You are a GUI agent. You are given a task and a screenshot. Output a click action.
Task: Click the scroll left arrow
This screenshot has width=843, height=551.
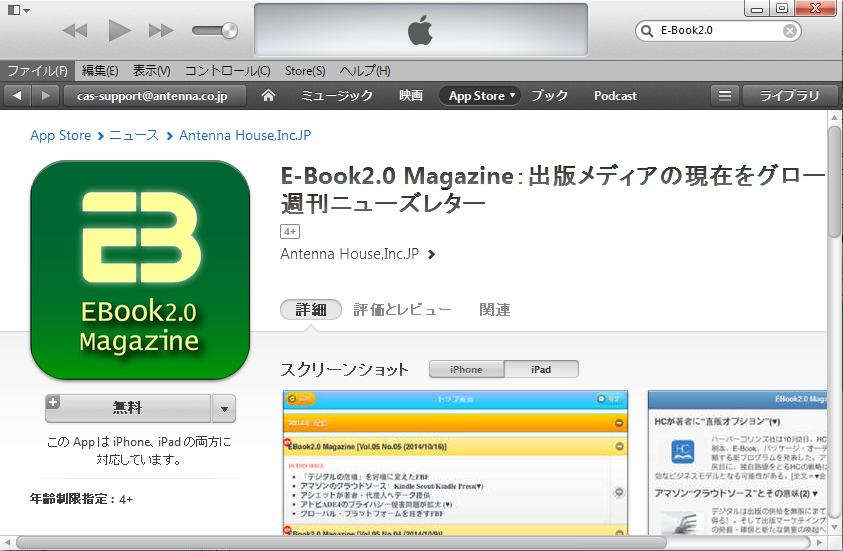tap(6, 542)
